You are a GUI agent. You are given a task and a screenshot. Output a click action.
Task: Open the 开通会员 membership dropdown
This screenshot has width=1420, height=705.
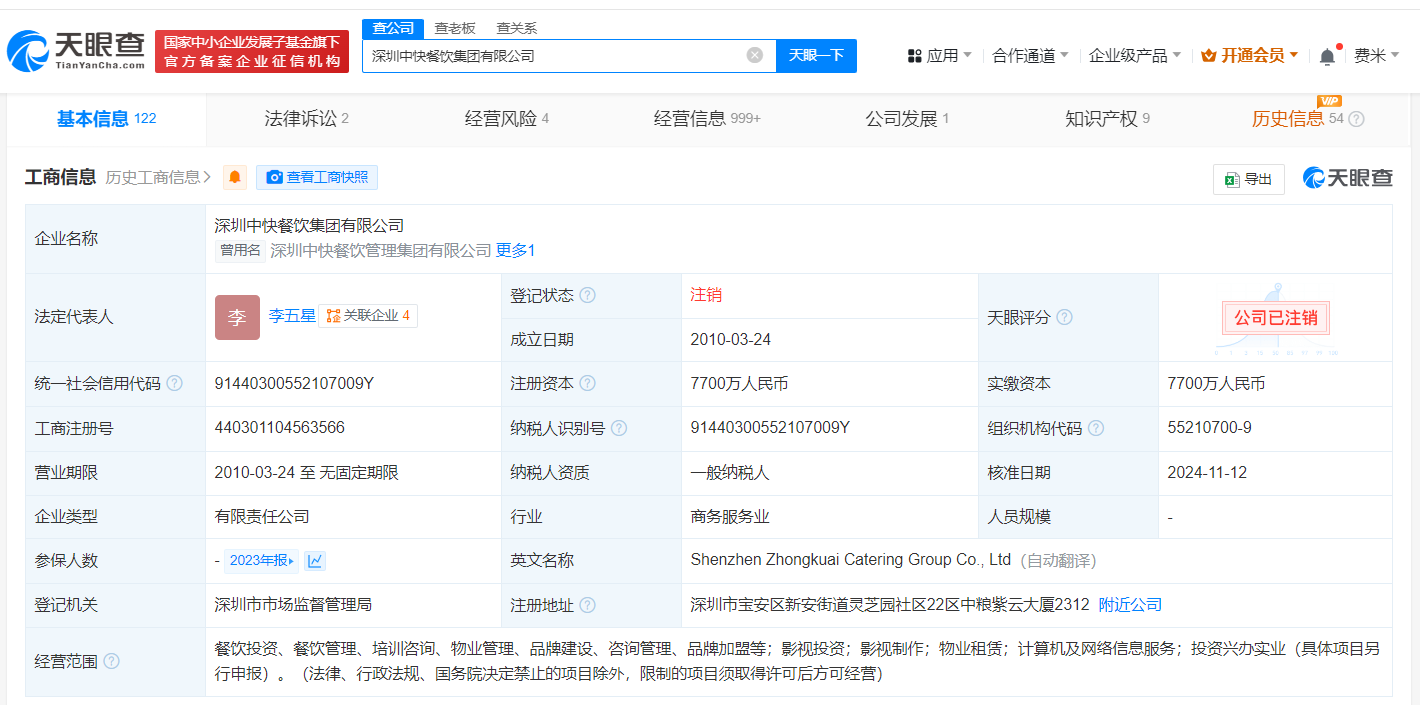point(1250,56)
